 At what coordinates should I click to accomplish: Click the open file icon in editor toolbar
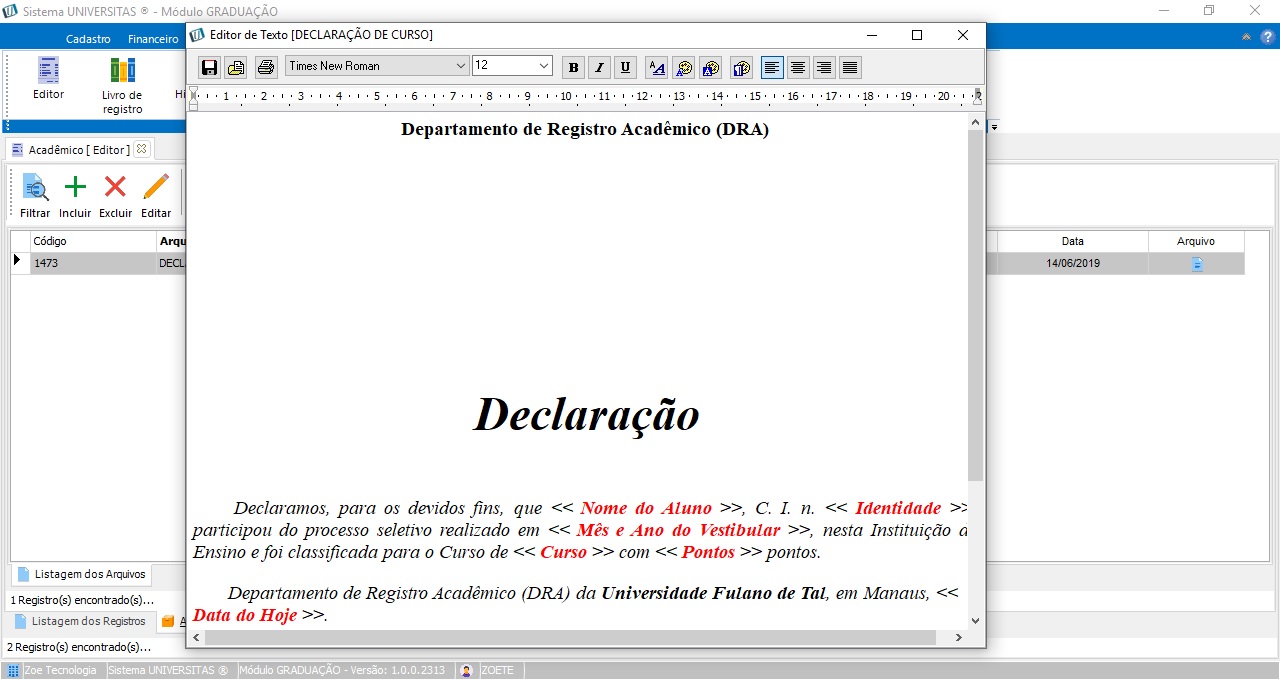click(236, 67)
